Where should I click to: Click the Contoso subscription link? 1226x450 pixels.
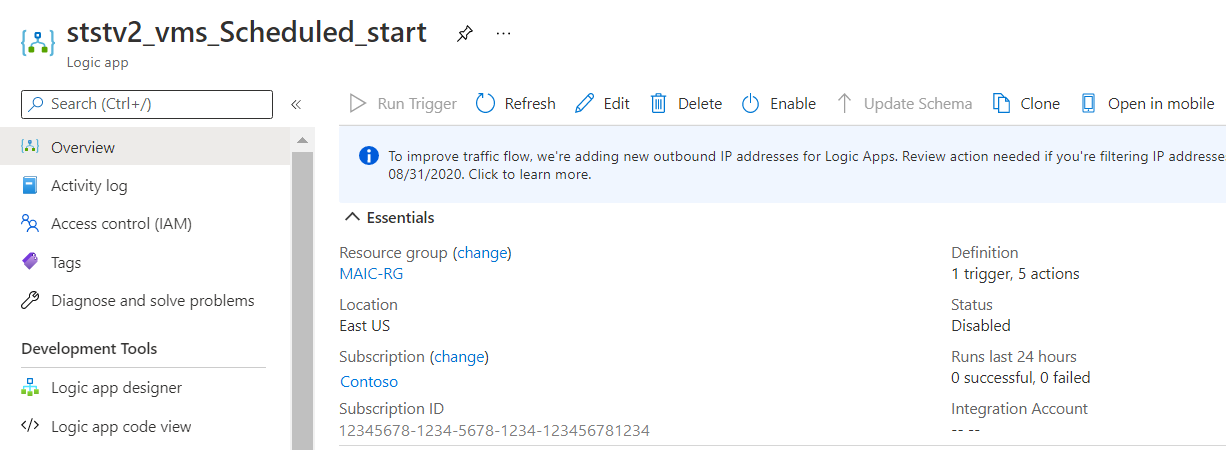[369, 381]
